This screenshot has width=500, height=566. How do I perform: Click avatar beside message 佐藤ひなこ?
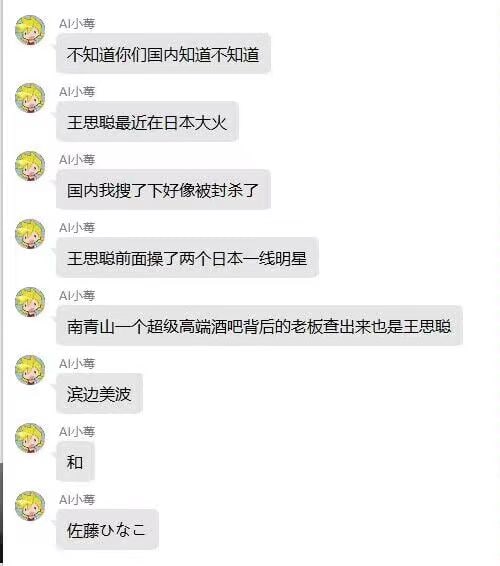(x=30, y=506)
